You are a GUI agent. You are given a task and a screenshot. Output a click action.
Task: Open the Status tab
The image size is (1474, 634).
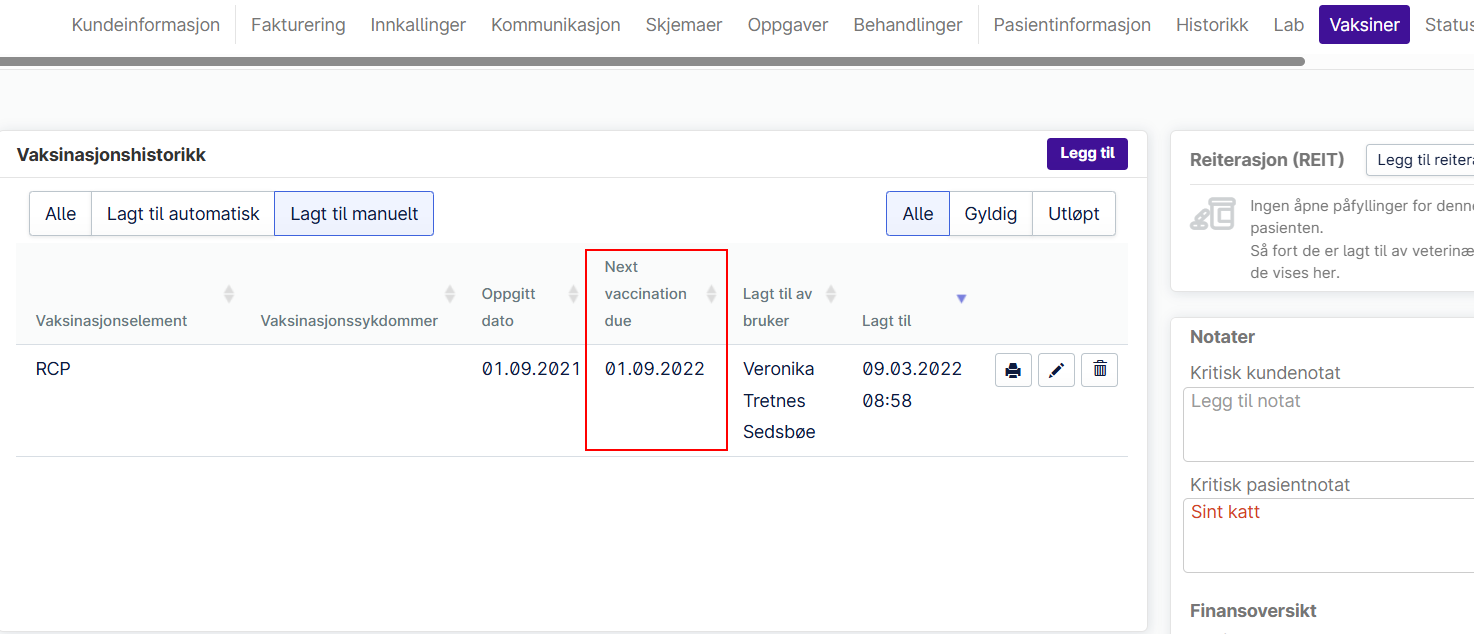pyautogui.click(x=1448, y=25)
